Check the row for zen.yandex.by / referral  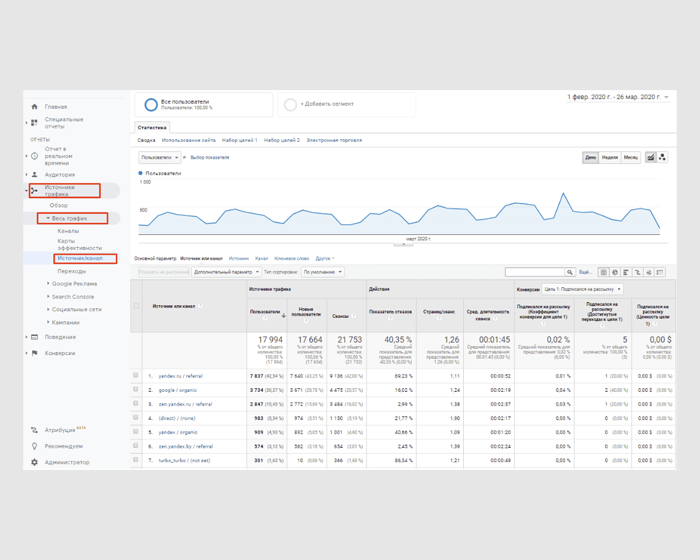point(136,446)
